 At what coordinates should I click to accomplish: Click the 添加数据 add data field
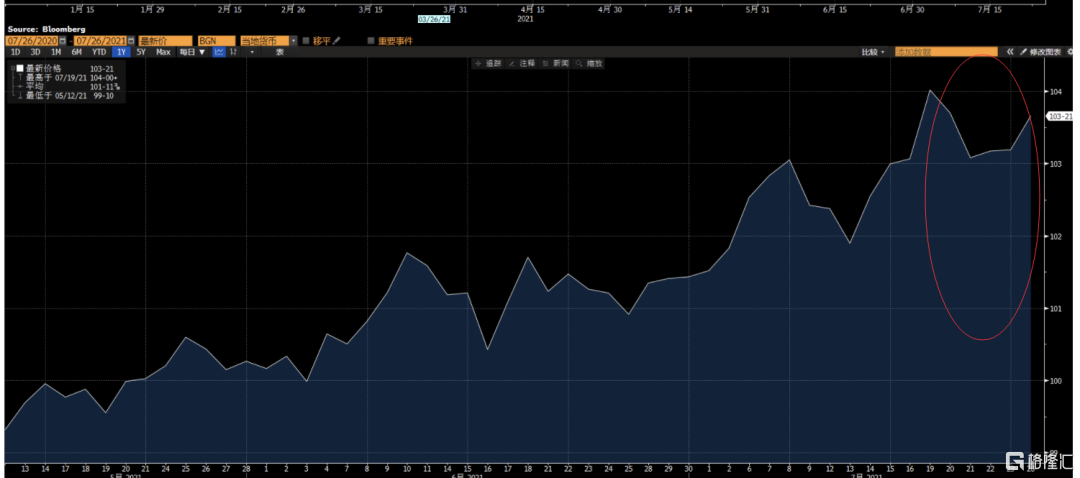click(946, 52)
